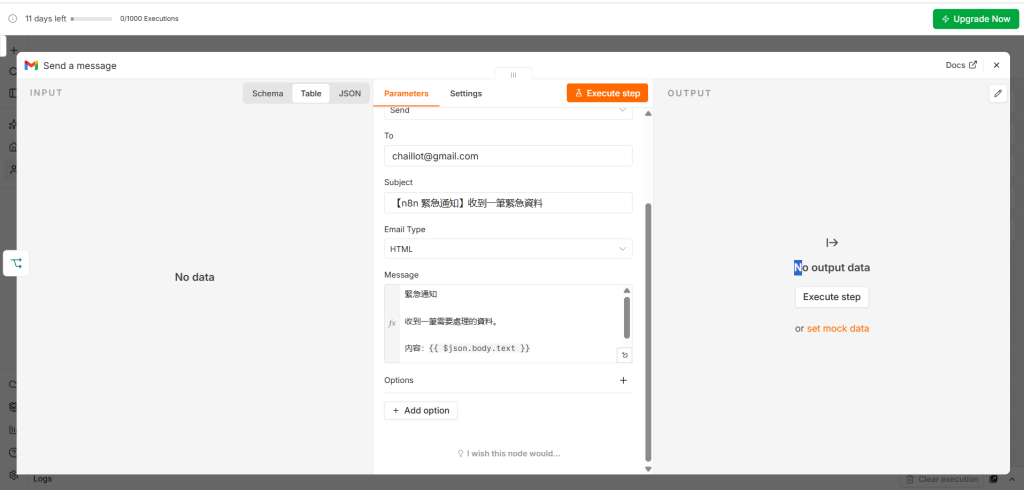The width and height of the screenshot is (1024, 490).
Task: Open the input node selector branch icon
Action: point(16,263)
